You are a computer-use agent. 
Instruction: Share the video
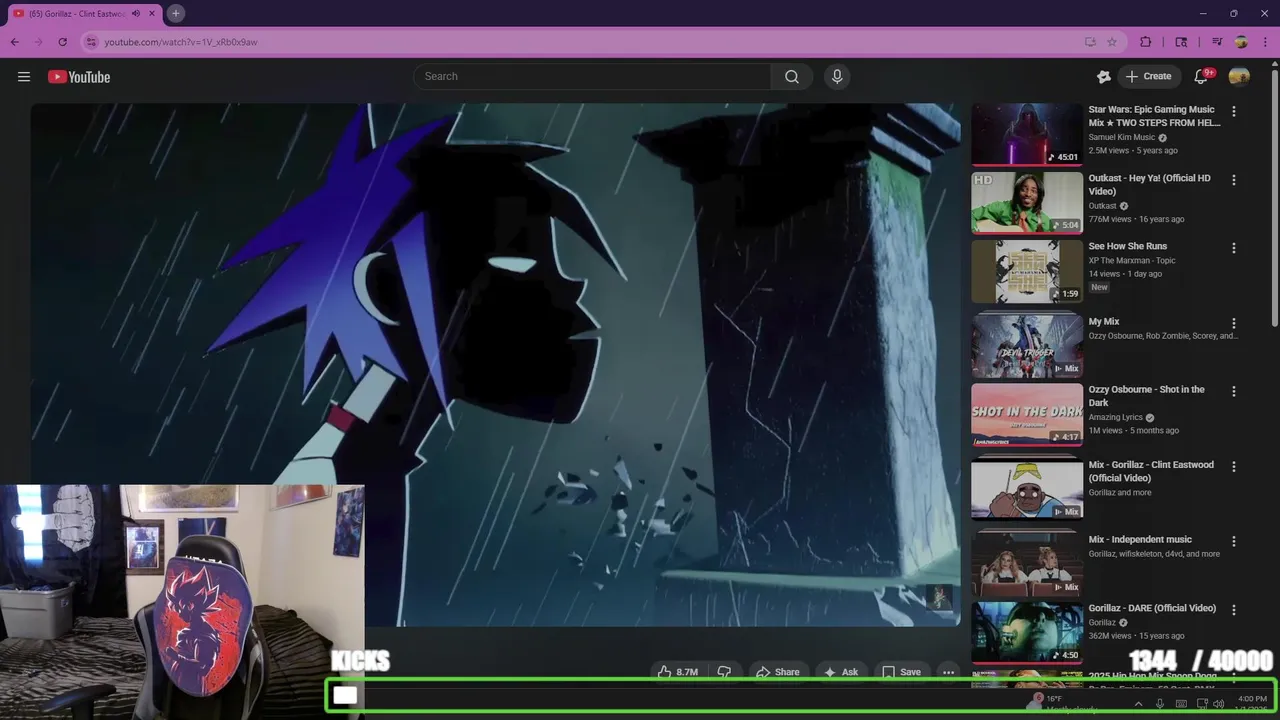click(777, 672)
